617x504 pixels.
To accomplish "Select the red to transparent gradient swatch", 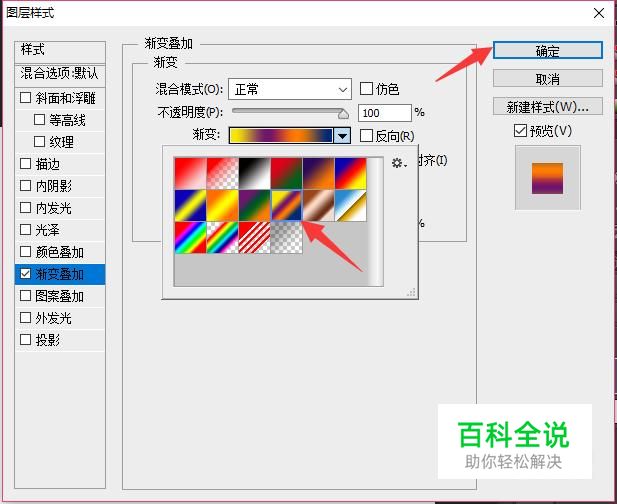I will click(223, 173).
